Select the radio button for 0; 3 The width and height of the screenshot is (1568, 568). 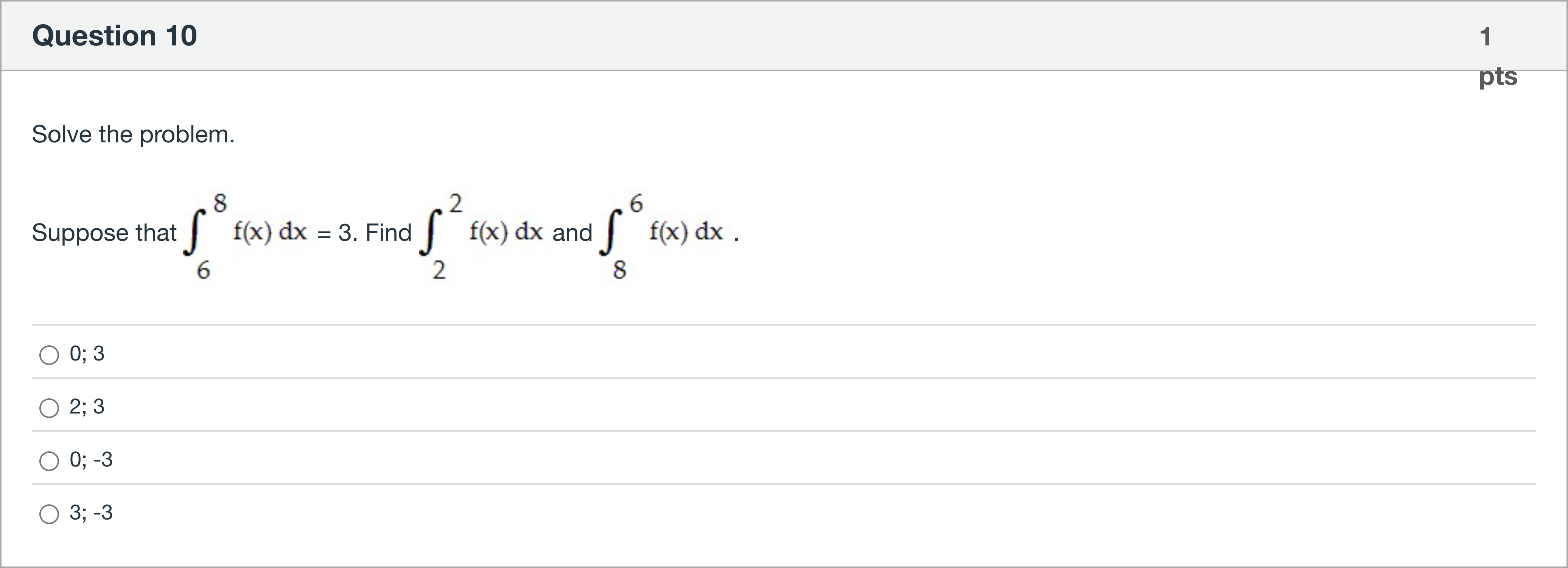[x=49, y=355]
